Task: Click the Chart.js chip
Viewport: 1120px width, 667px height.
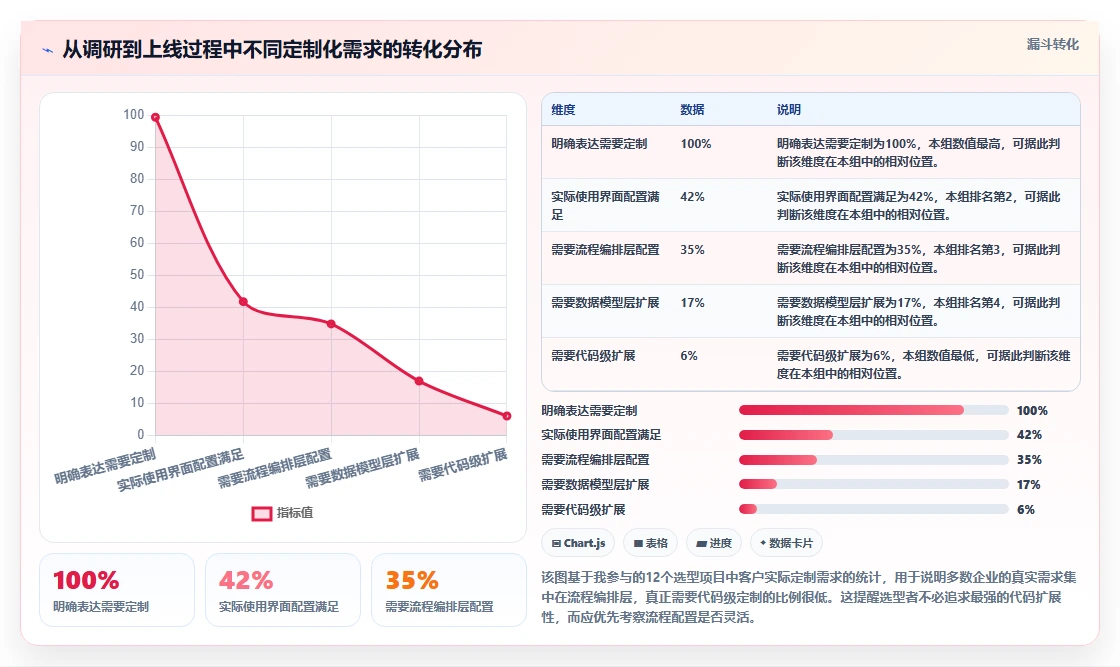Action: pos(578,543)
